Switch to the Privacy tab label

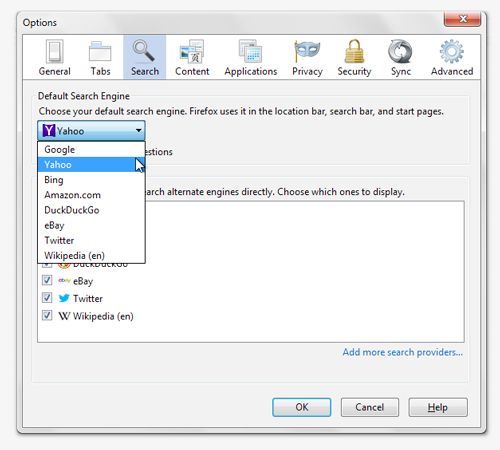[307, 72]
